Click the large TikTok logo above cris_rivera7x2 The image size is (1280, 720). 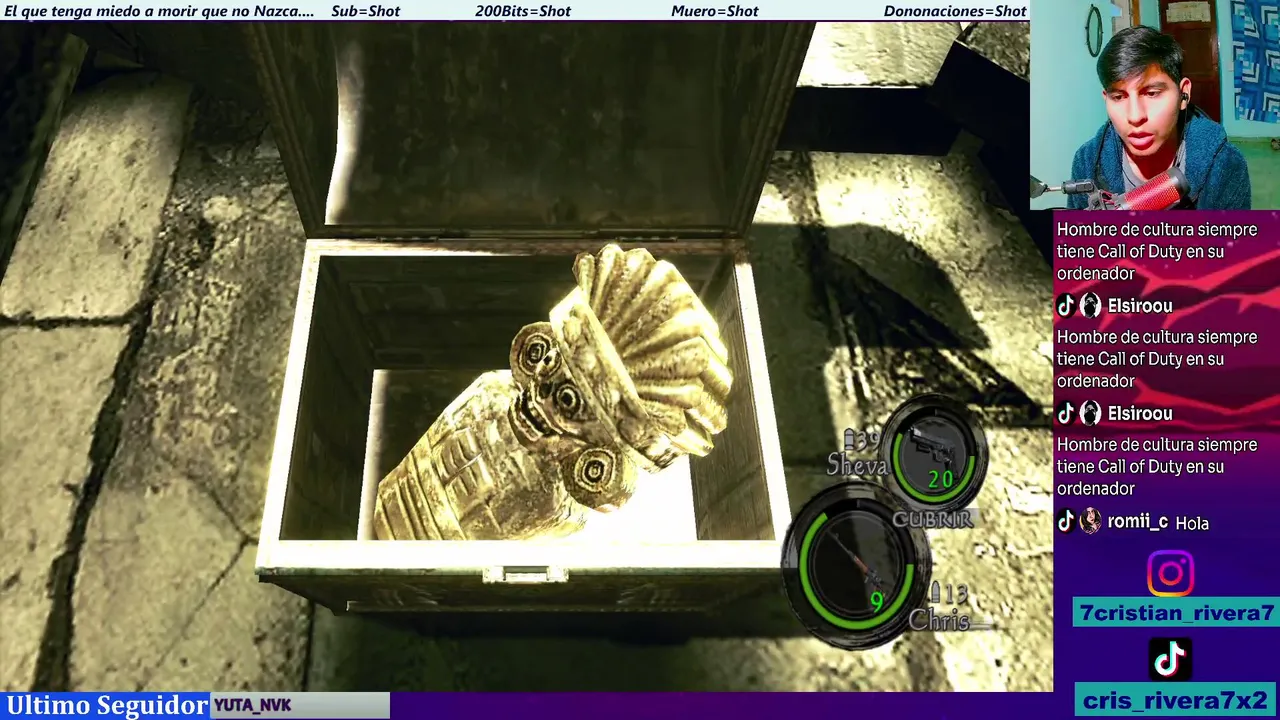[1170, 660]
